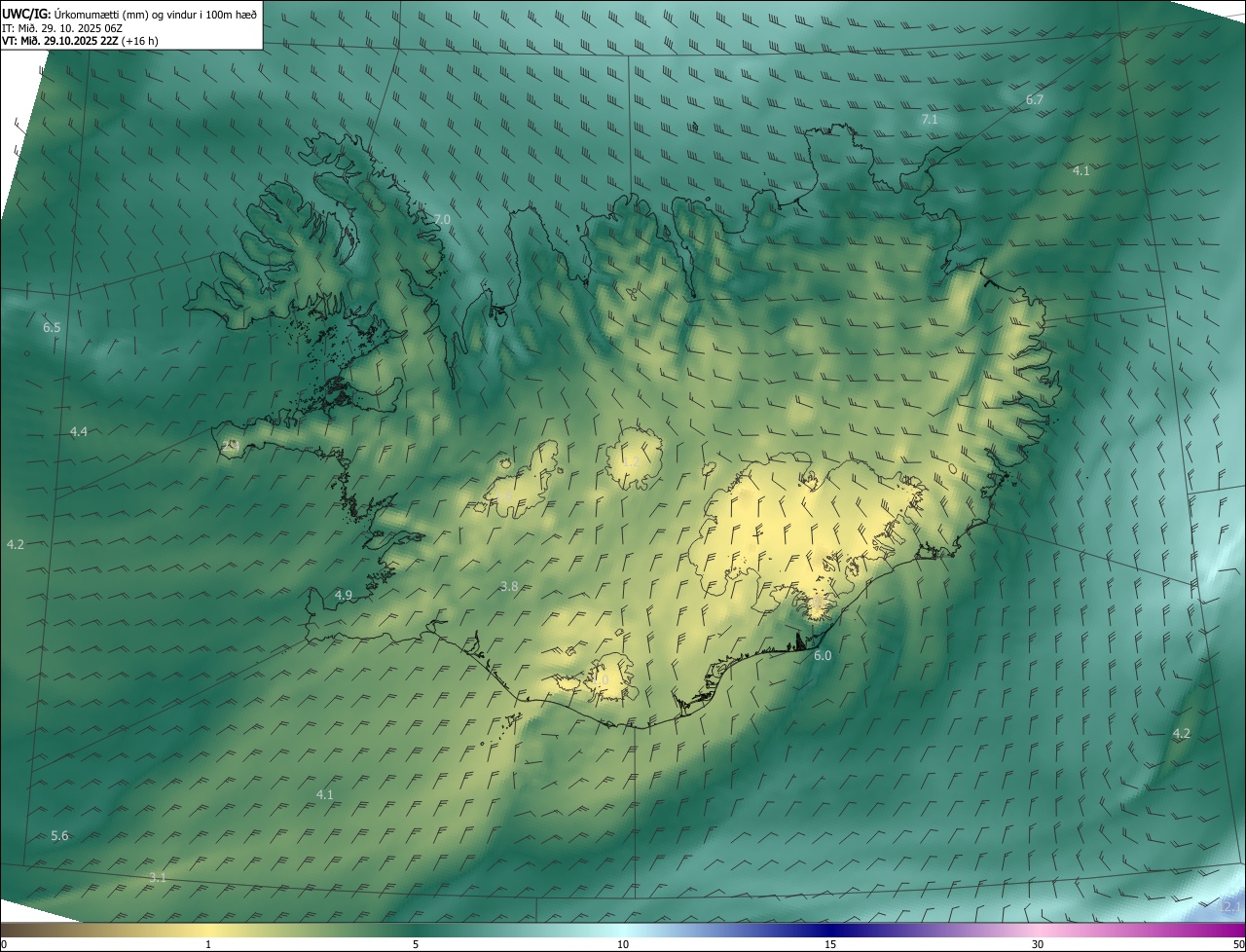Click the initial time line "IT: Mið. 29. 10. 2025 06Z"

[x=61, y=28]
